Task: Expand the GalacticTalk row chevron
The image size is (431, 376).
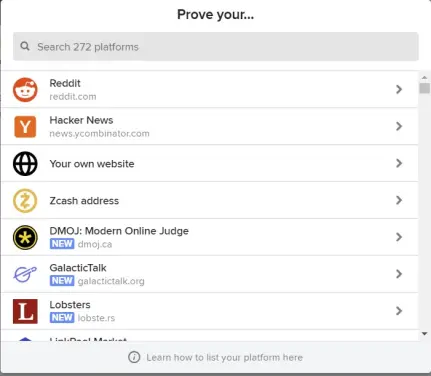Action: click(x=399, y=274)
